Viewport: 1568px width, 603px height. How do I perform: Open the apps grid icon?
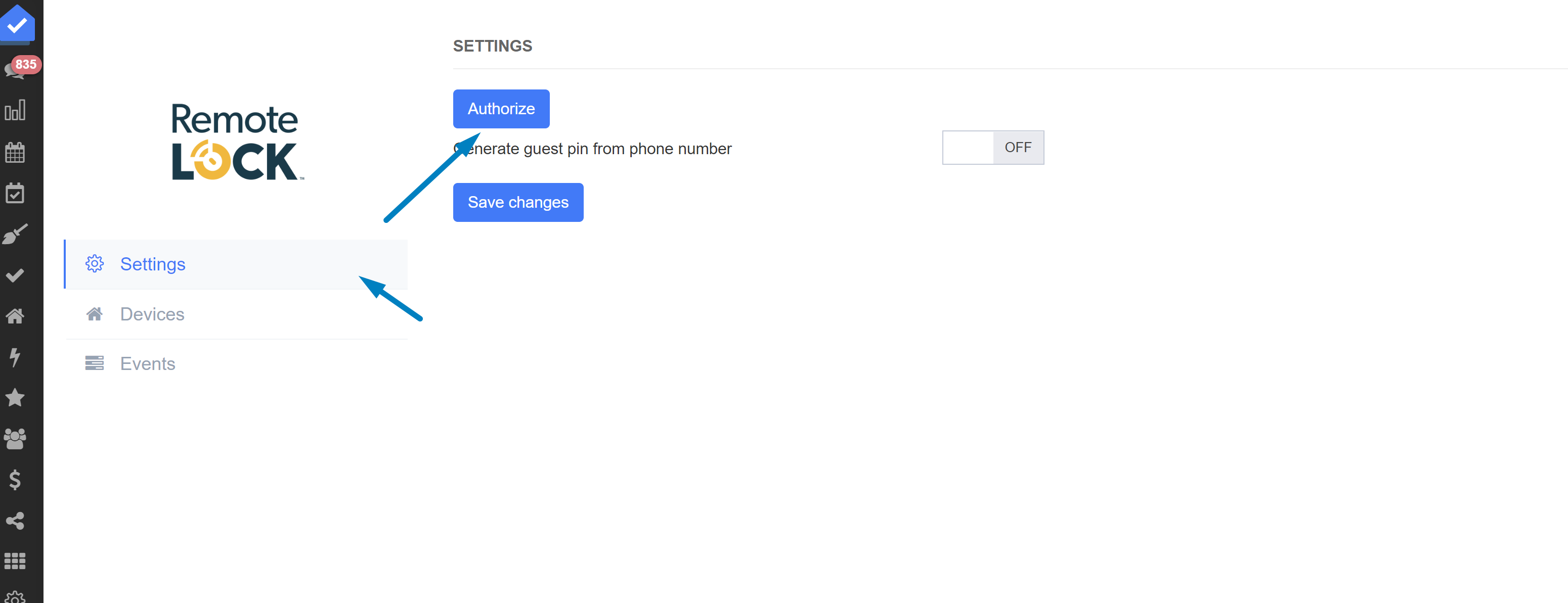[15, 561]
